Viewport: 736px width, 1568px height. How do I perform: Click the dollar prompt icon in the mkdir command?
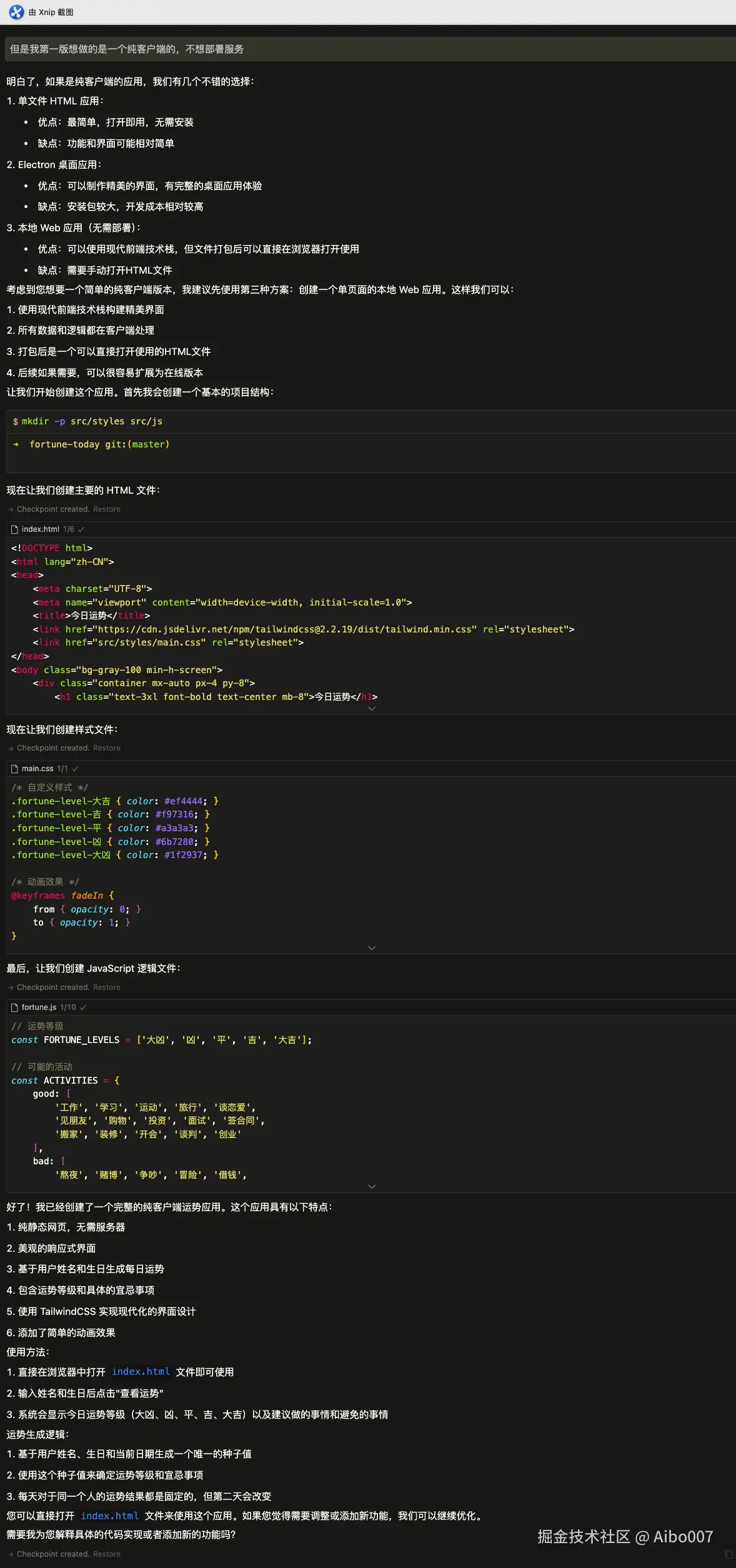(15, 422)
